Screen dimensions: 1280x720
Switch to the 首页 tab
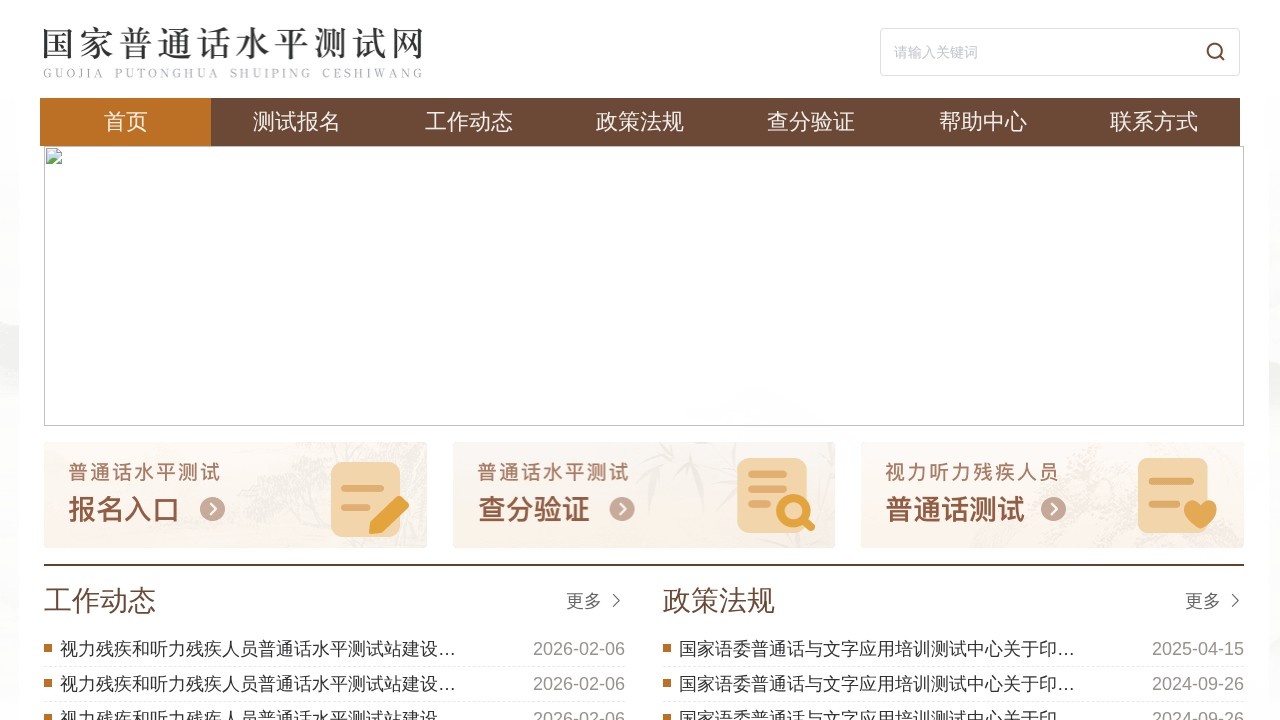tap(125, 122)
